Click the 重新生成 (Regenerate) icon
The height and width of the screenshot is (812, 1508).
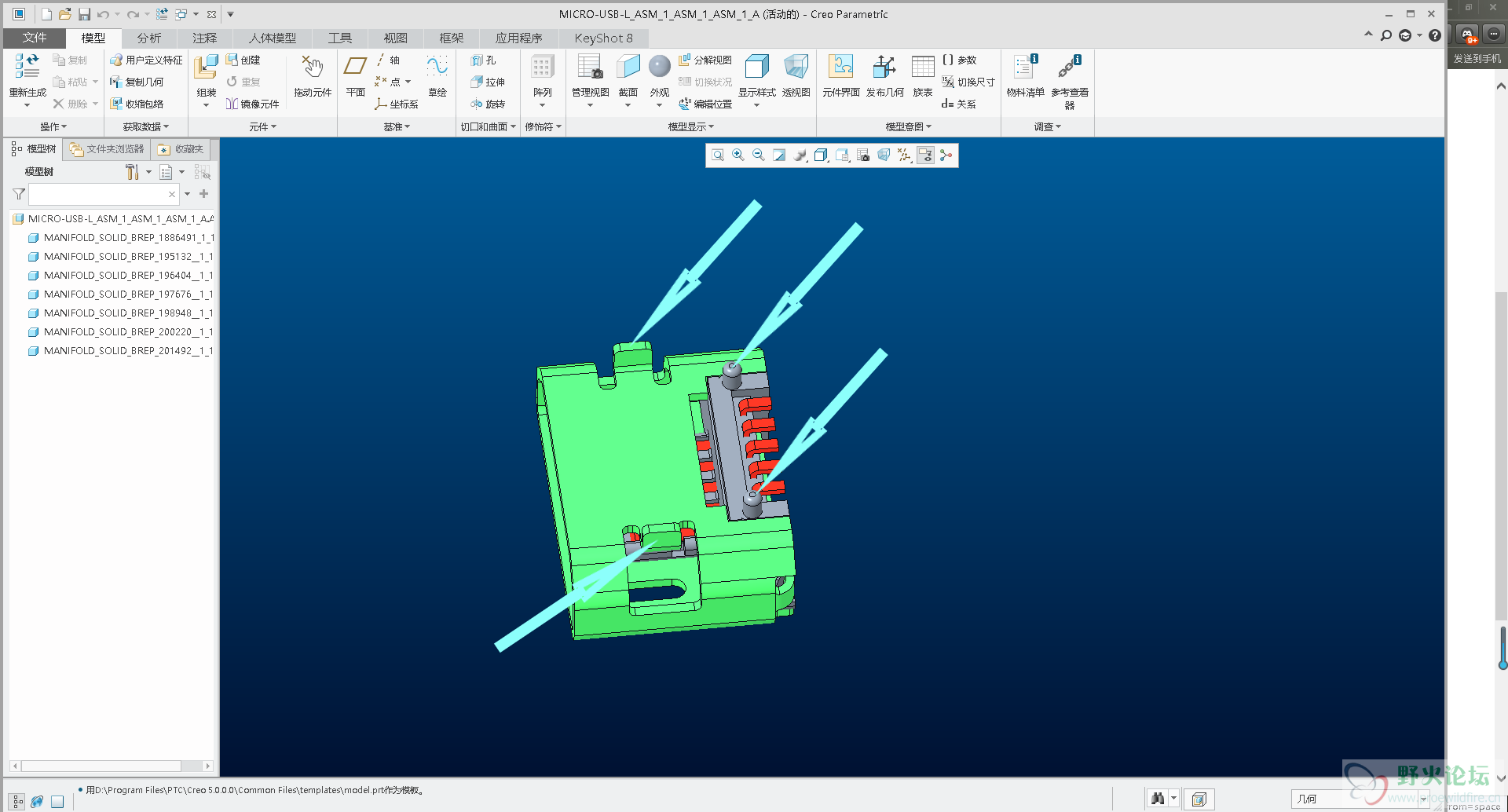pyautogui.click(x=27, y=67)
